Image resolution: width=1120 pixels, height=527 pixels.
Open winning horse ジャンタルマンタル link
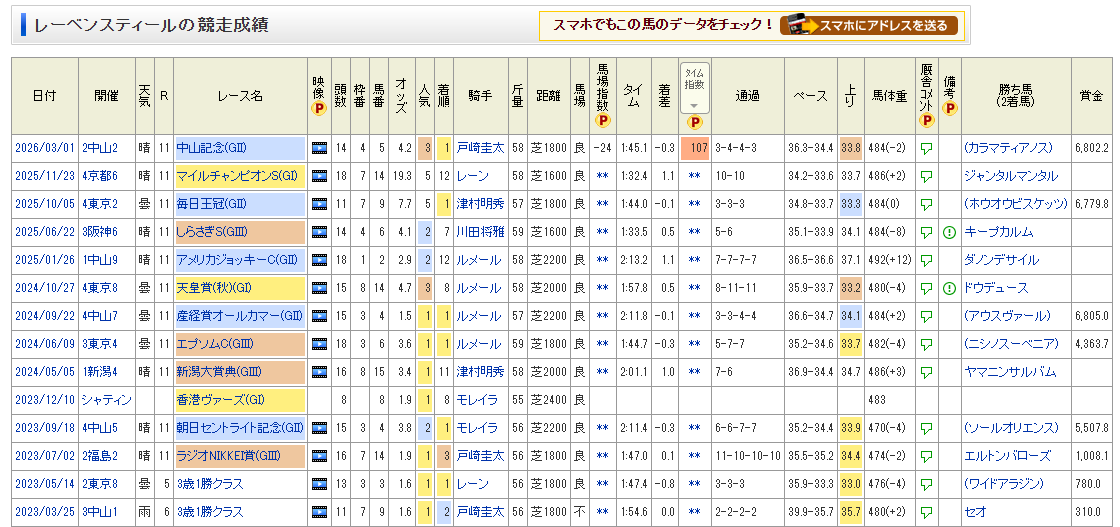tap(1010, 176)
